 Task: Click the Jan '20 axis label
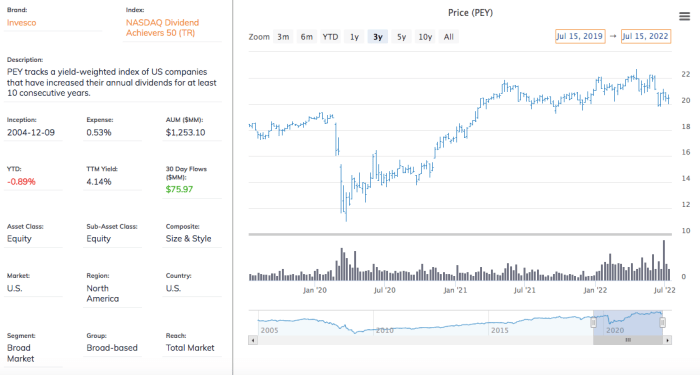(315, 290)
